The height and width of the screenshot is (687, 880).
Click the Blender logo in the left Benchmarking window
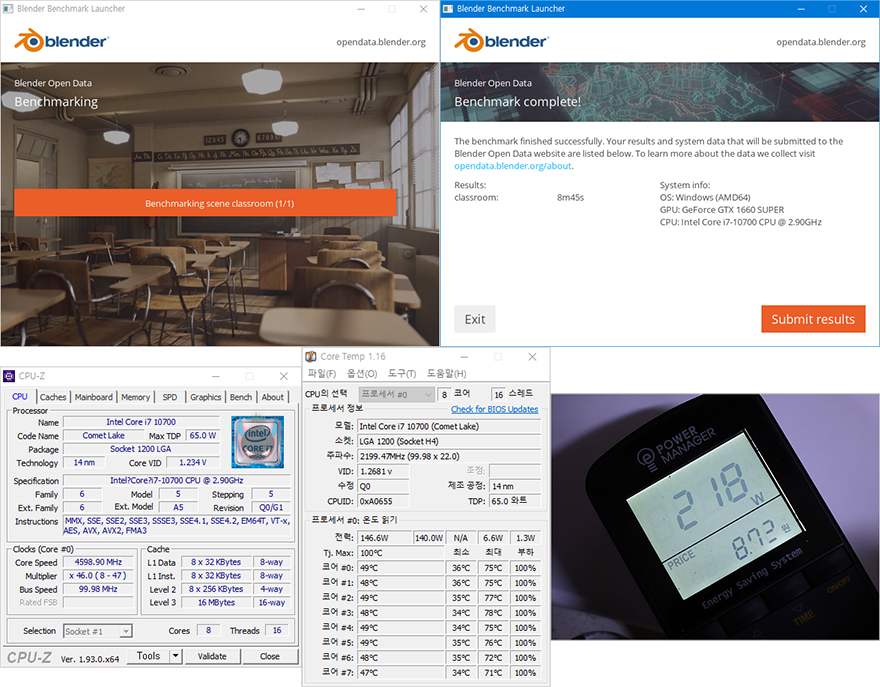click(x=61, y=40)
